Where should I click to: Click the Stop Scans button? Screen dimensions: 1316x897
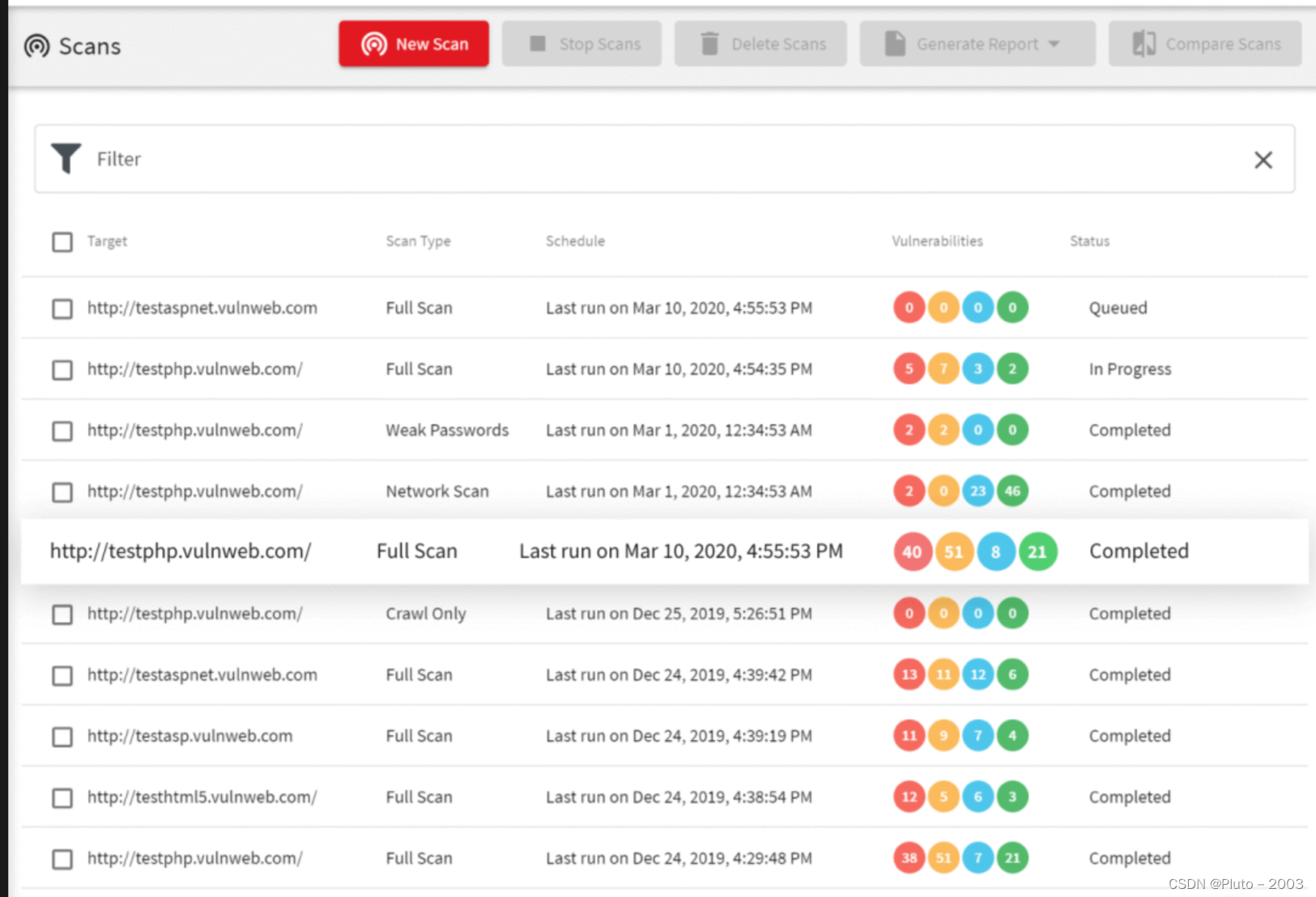coord(581,44)
